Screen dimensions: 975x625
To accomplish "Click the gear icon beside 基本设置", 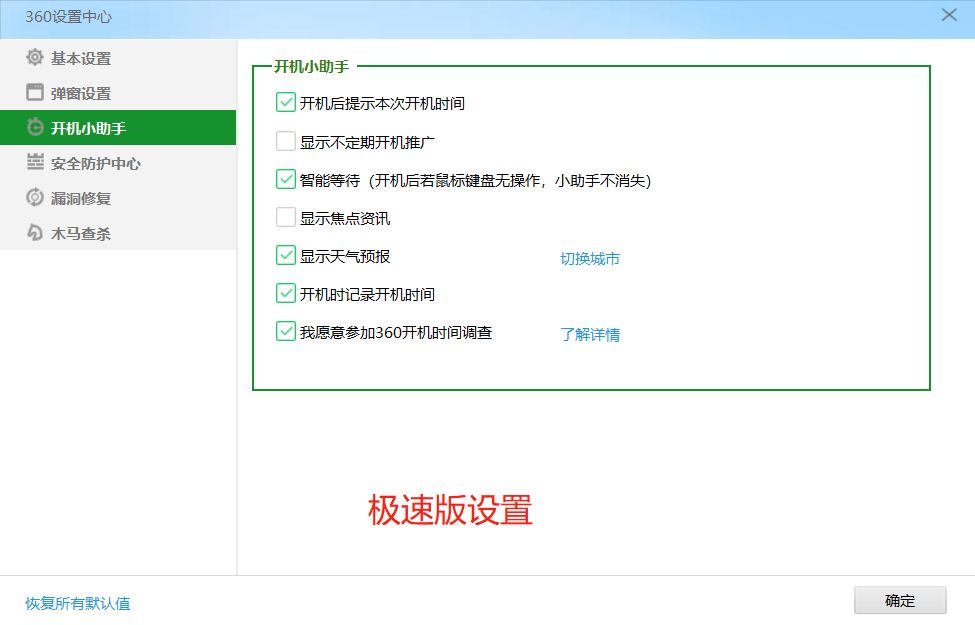I will click(35, 58).
